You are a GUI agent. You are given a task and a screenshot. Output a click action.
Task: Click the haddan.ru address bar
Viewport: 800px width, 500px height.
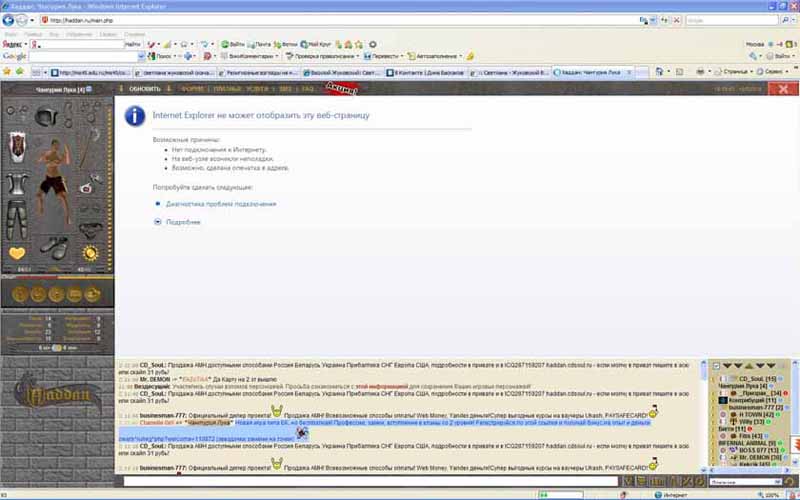(339, 20)
